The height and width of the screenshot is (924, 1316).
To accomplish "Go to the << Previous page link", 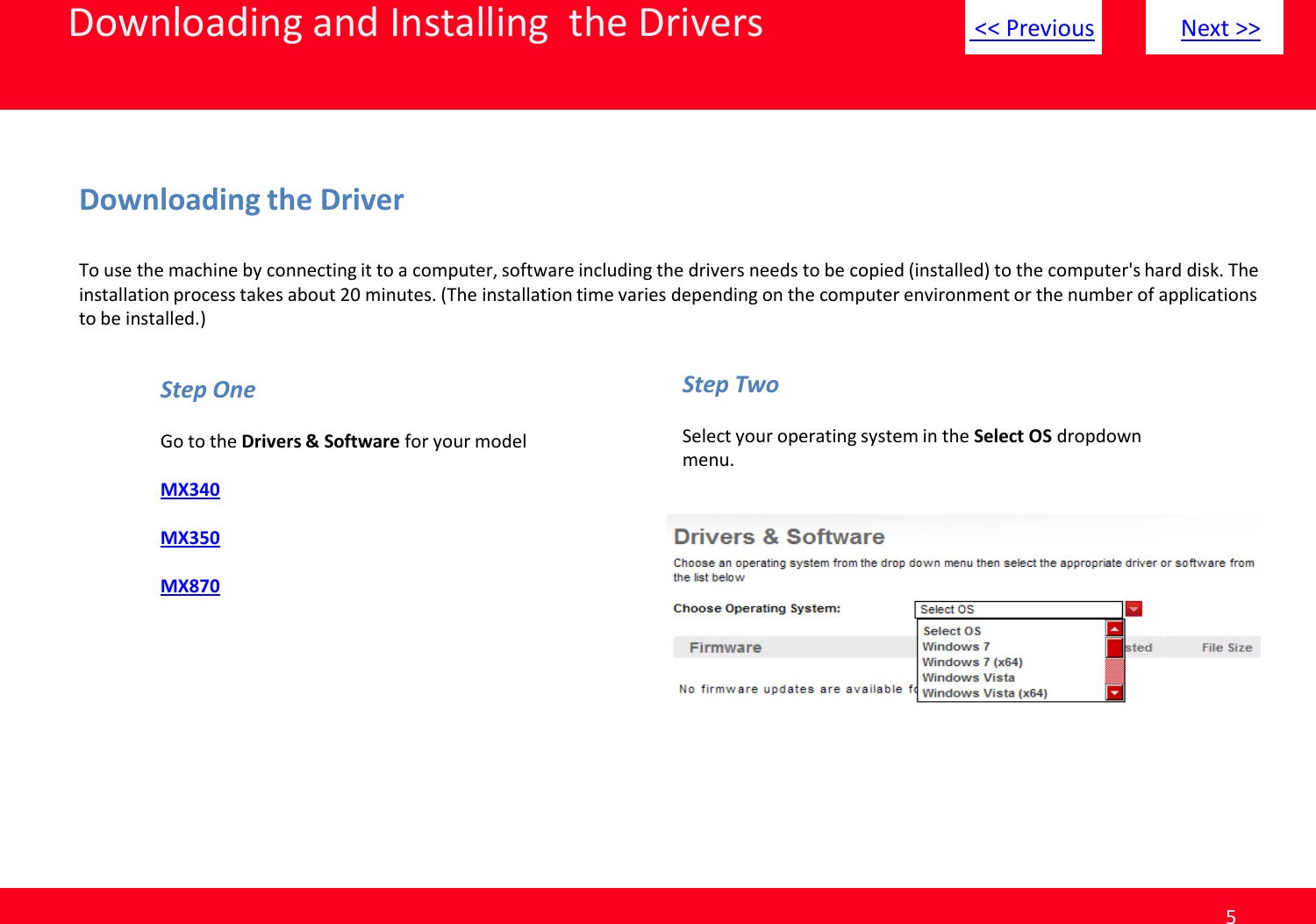I will tap(1033, 28).
